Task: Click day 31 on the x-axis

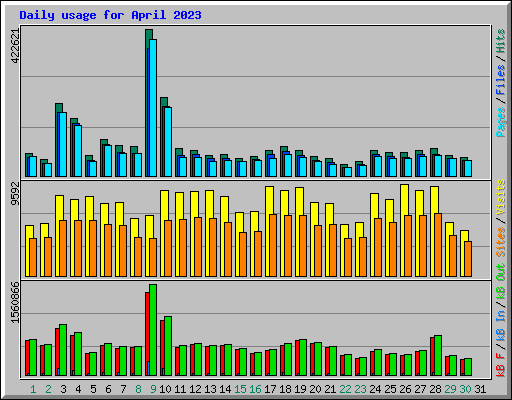Action: tap(480, 389)
